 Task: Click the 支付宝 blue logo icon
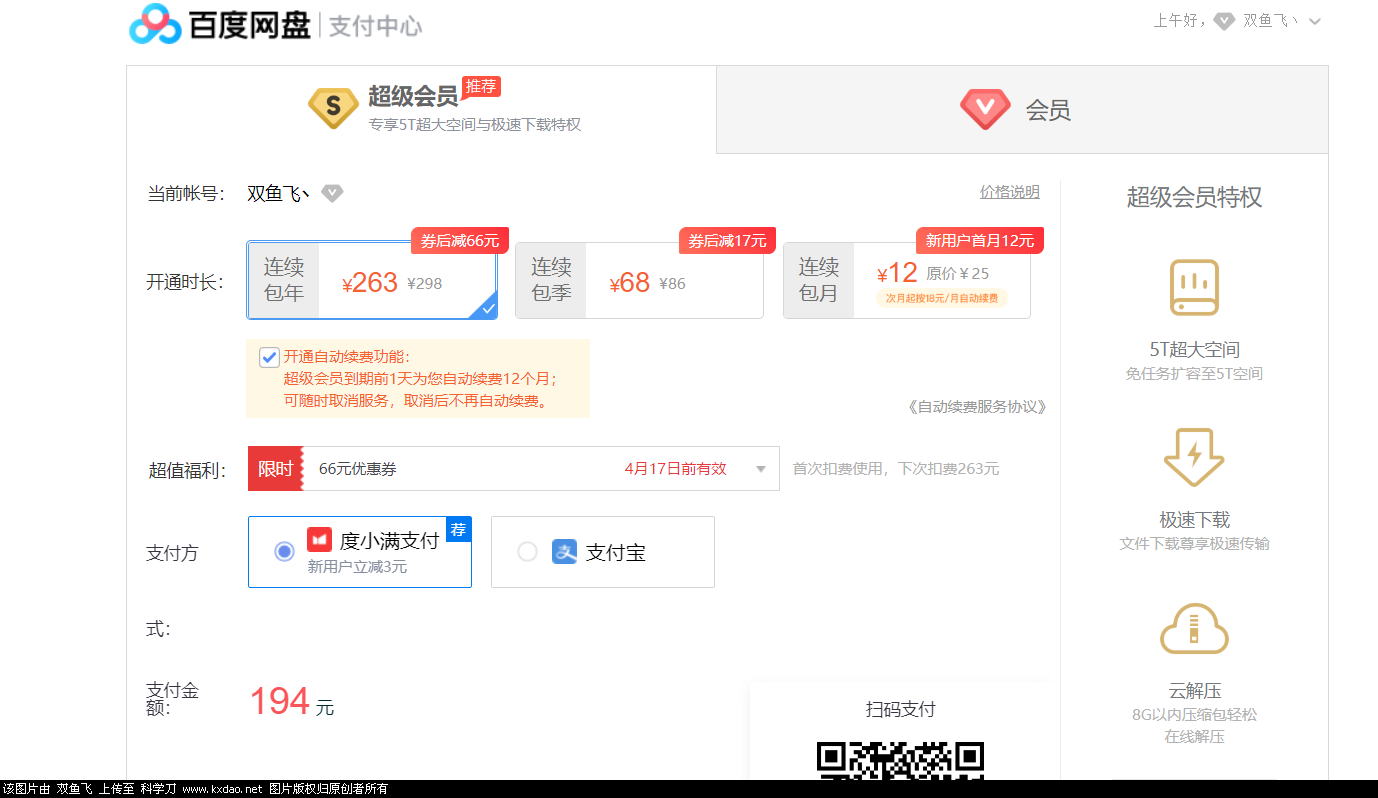pyautogui.click(x=564, y=551)
